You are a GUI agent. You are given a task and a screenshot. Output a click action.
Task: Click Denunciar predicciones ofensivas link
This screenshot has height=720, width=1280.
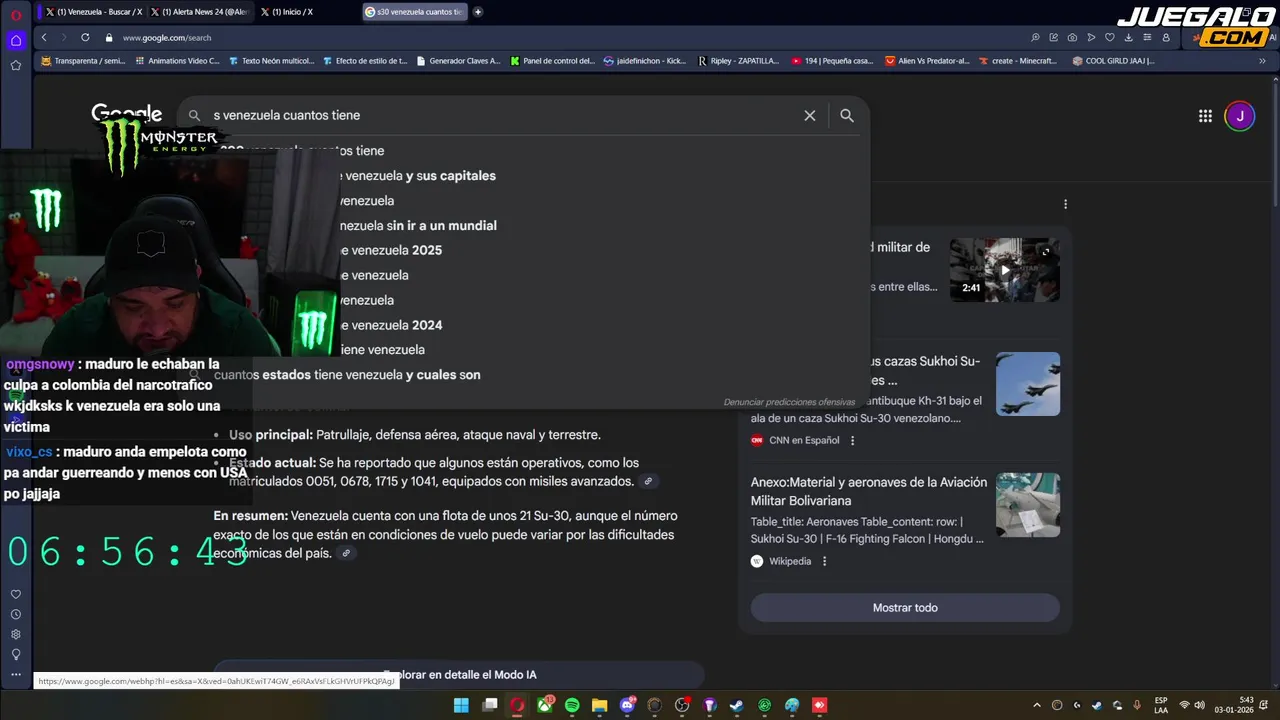pos(789,402)
